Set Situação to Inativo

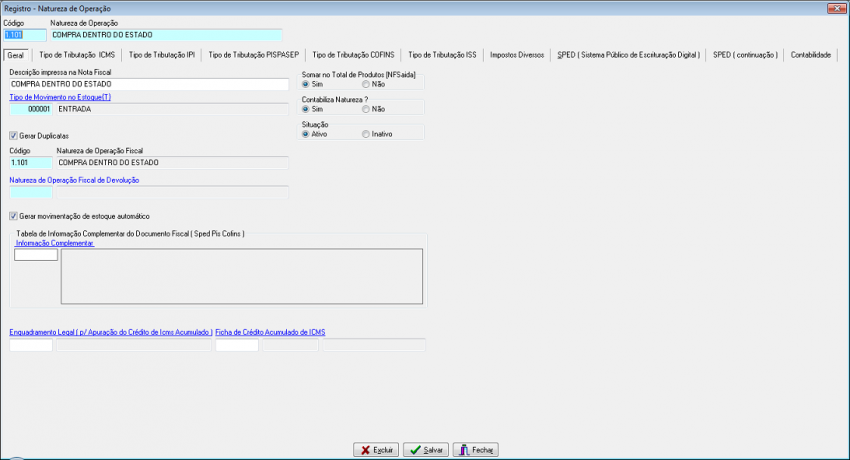pyautogui.click(x=366, y=134)
